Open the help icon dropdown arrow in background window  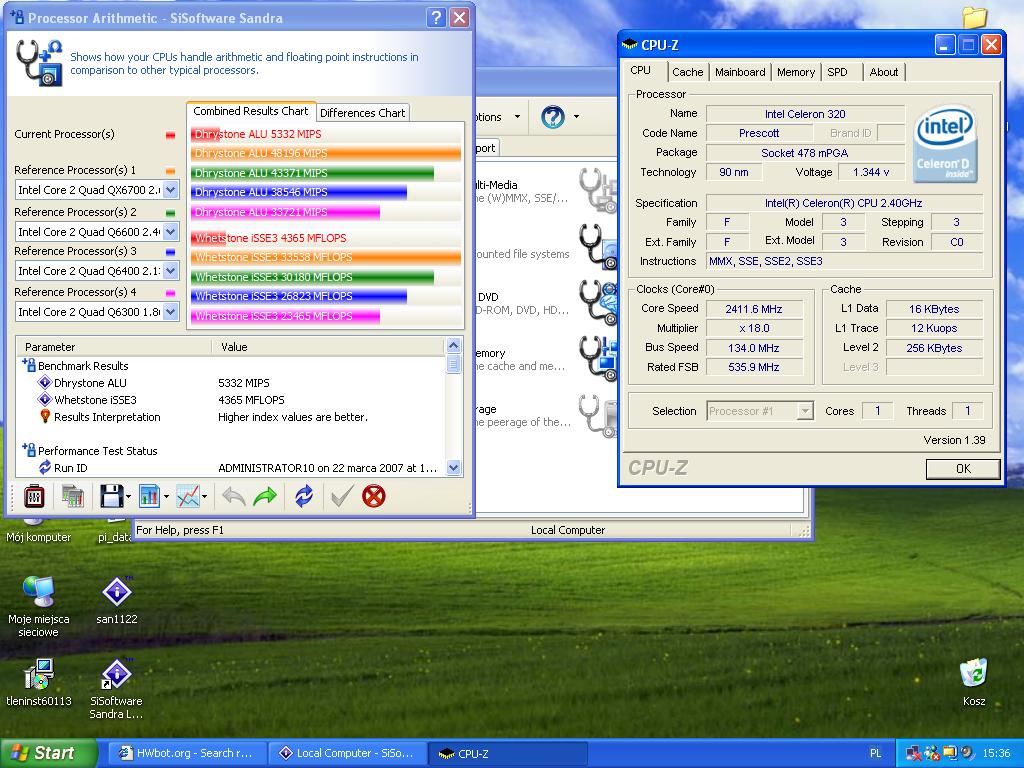pos(576,117)
